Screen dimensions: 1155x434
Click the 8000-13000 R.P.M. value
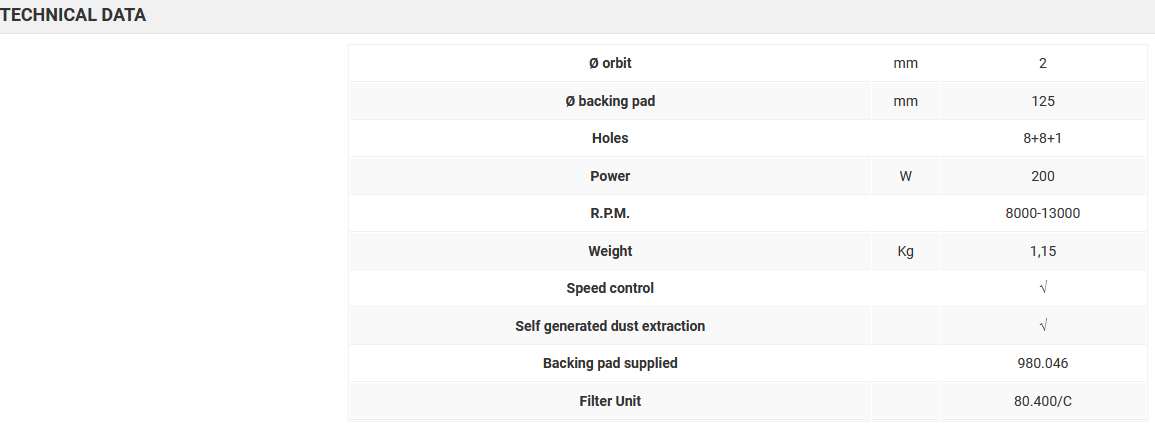1043,213
